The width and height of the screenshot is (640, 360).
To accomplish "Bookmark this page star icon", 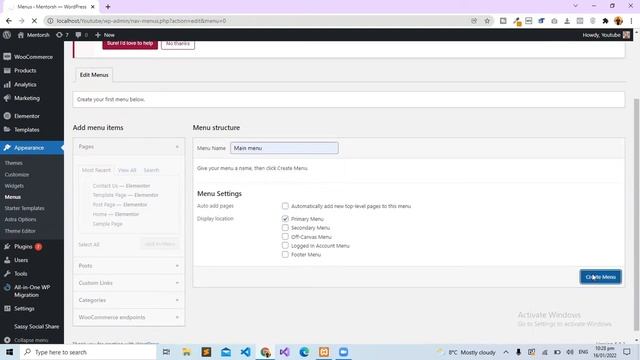I will tap(487, 21).
